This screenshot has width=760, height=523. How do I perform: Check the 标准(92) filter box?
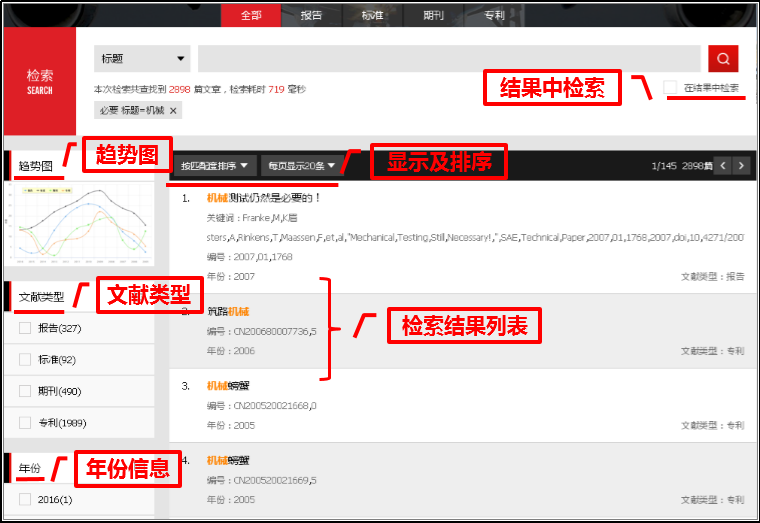coord(25,359)
